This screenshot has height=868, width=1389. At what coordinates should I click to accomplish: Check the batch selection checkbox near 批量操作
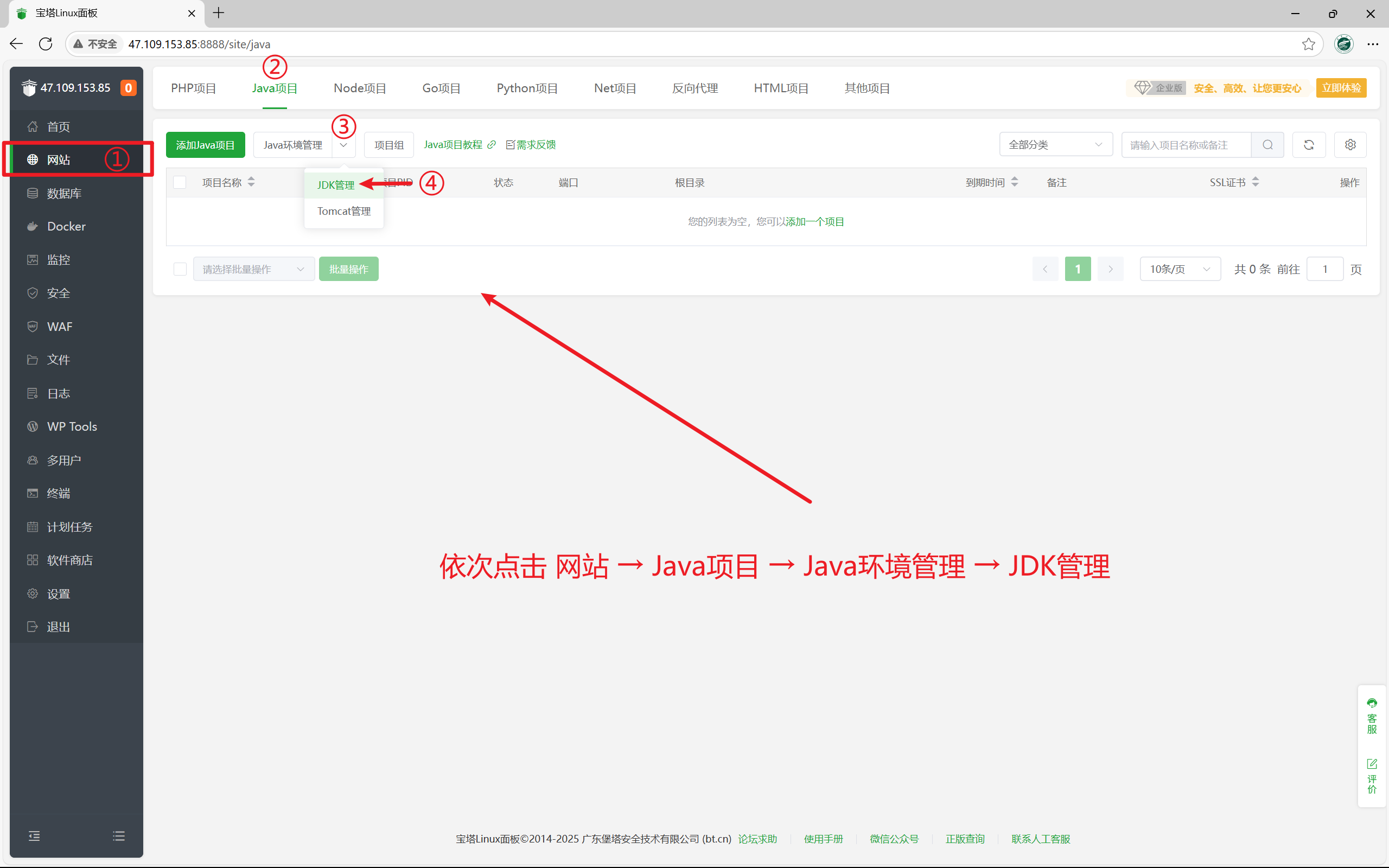click(180, 268)
